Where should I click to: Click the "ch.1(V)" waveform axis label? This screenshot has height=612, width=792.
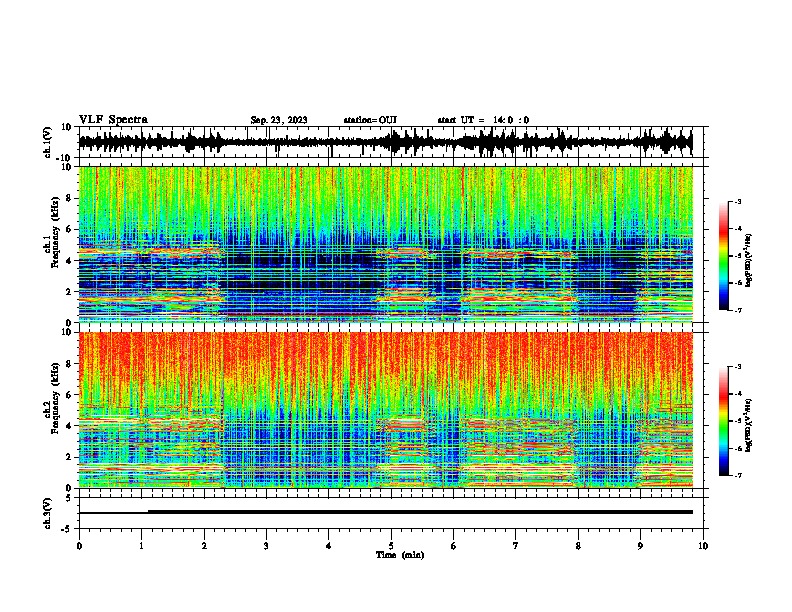coord(48,142)
